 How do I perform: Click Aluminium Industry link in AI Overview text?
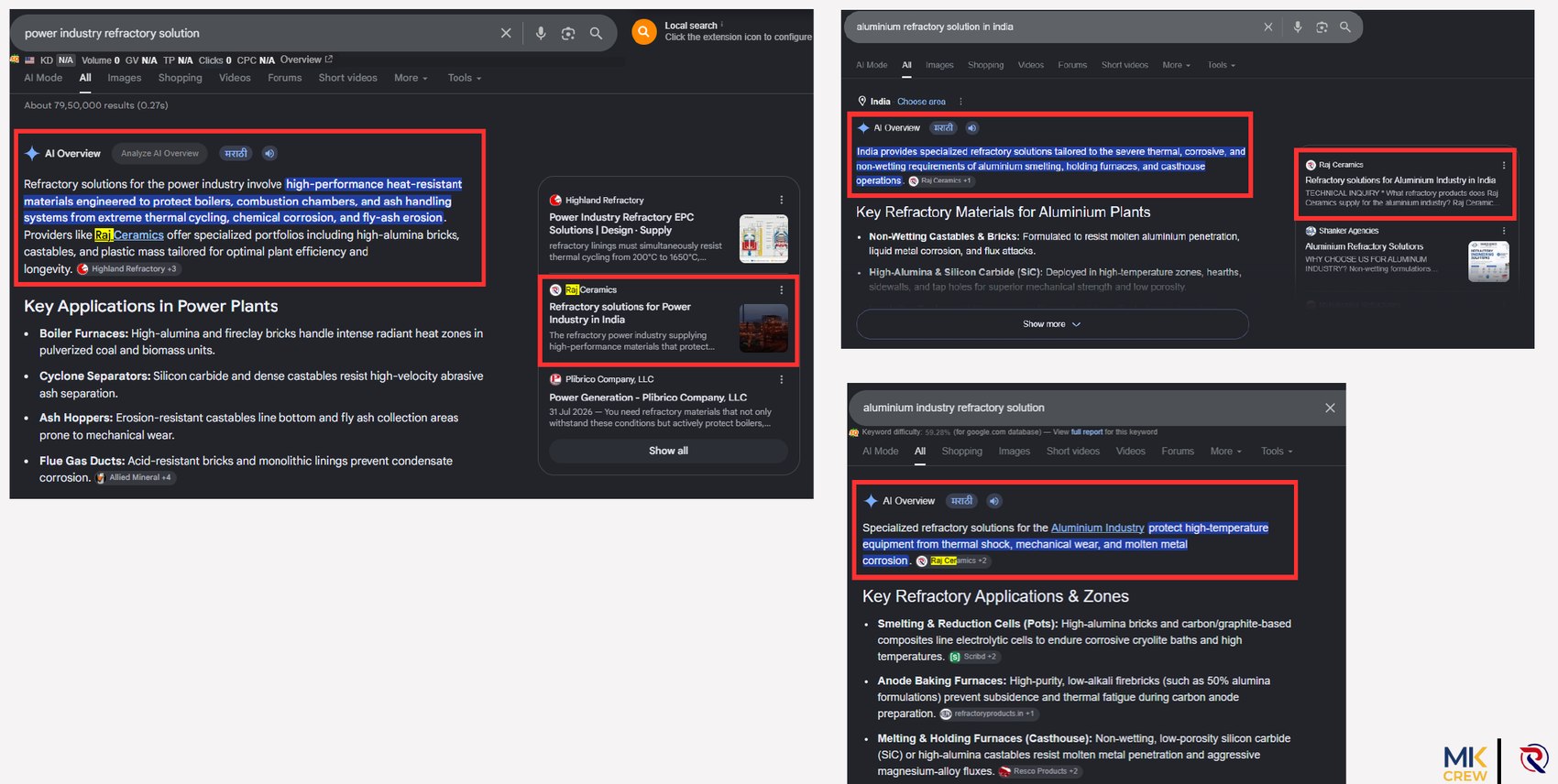tap(1097, 528)
